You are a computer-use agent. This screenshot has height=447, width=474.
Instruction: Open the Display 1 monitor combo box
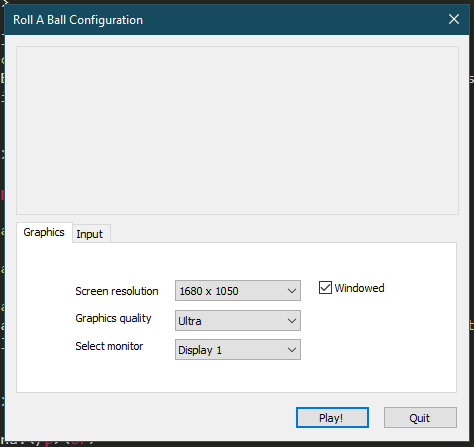pyautogui.click(x=238, y=349)
